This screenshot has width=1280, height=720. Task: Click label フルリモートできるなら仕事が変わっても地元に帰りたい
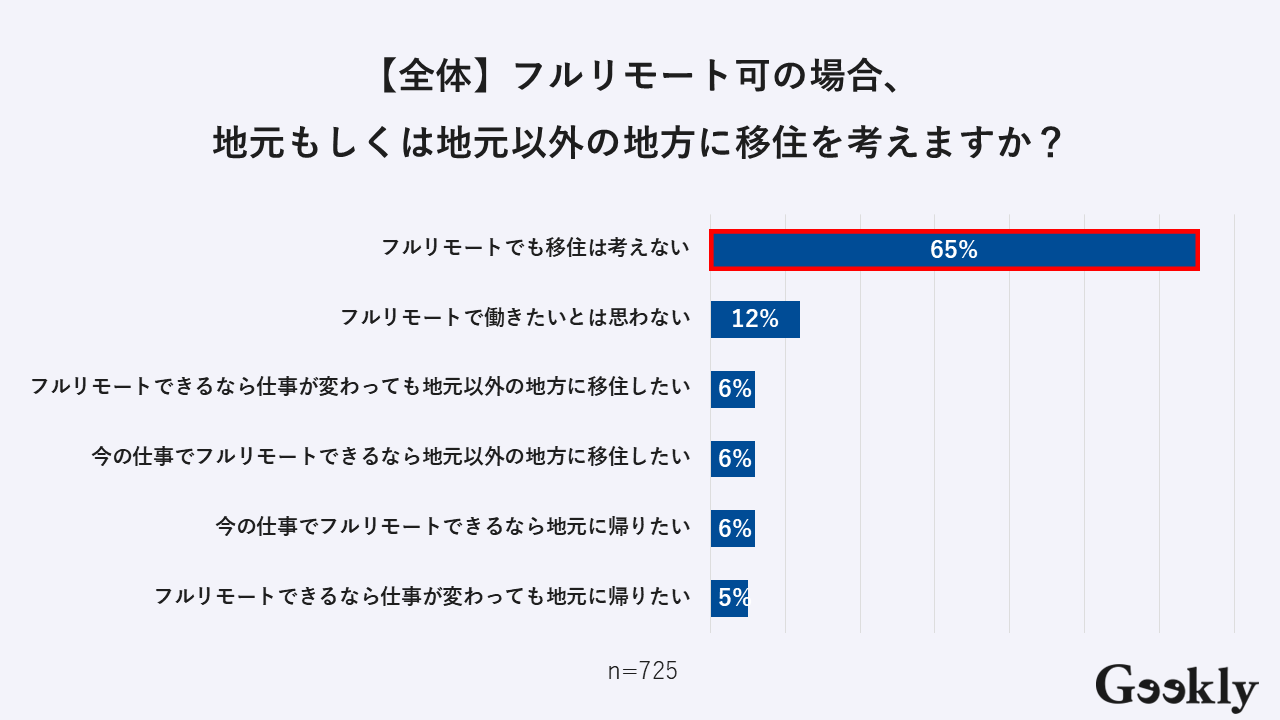pyautogui.click(x=422, y=597)
